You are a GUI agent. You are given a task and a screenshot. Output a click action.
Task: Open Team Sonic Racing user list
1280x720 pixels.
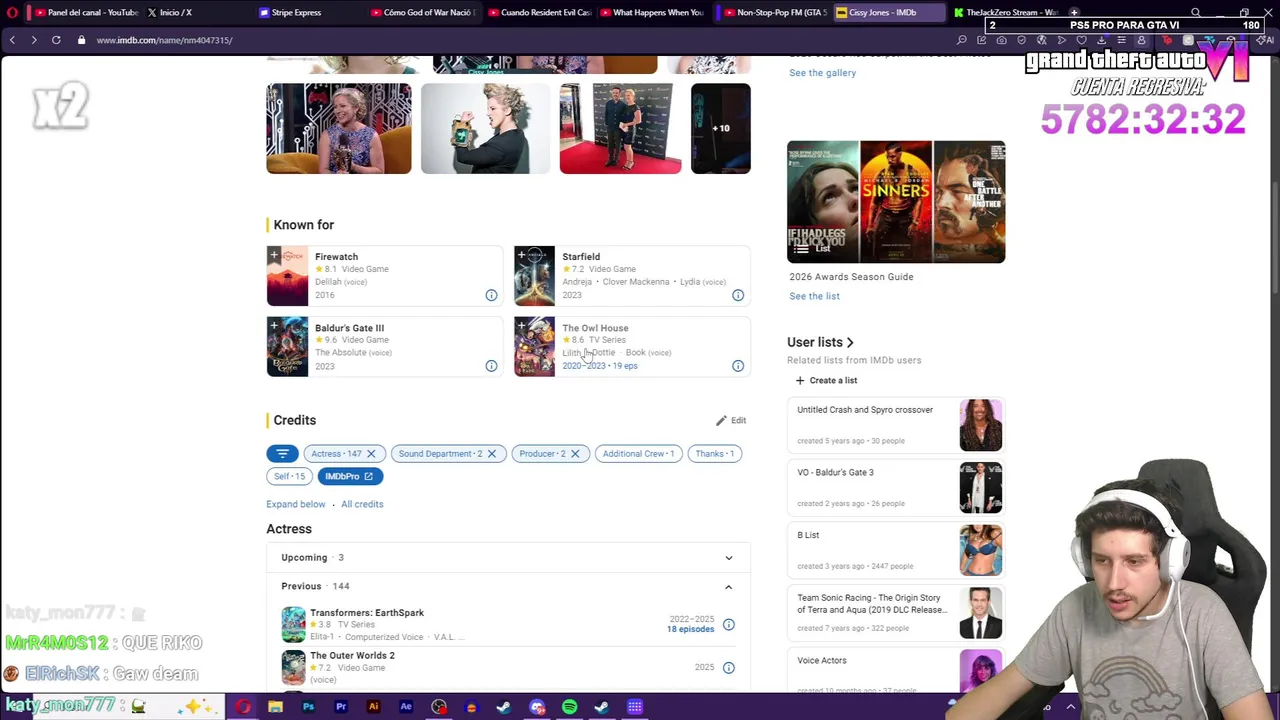pyautogui.click(x=896, y=612)
